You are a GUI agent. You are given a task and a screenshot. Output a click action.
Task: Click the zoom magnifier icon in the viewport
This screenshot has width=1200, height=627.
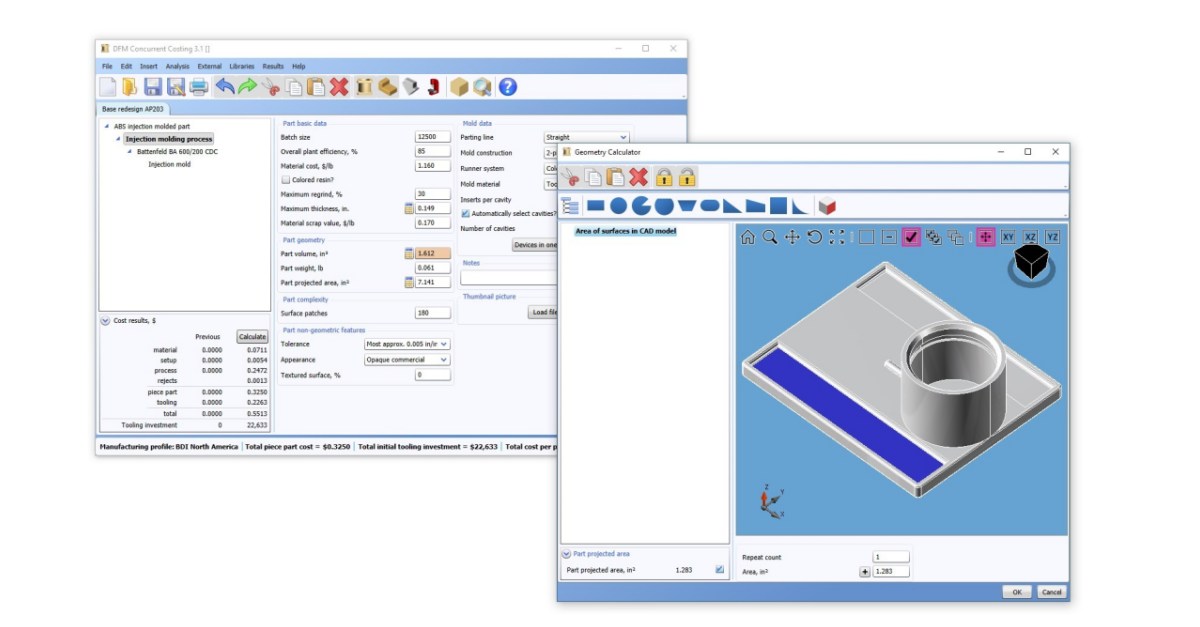pyautogui.click(x=769, y=237)
